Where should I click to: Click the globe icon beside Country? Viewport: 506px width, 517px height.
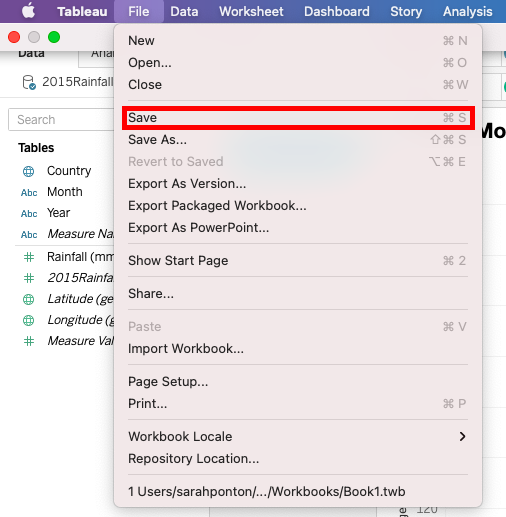tap(28, 171)
